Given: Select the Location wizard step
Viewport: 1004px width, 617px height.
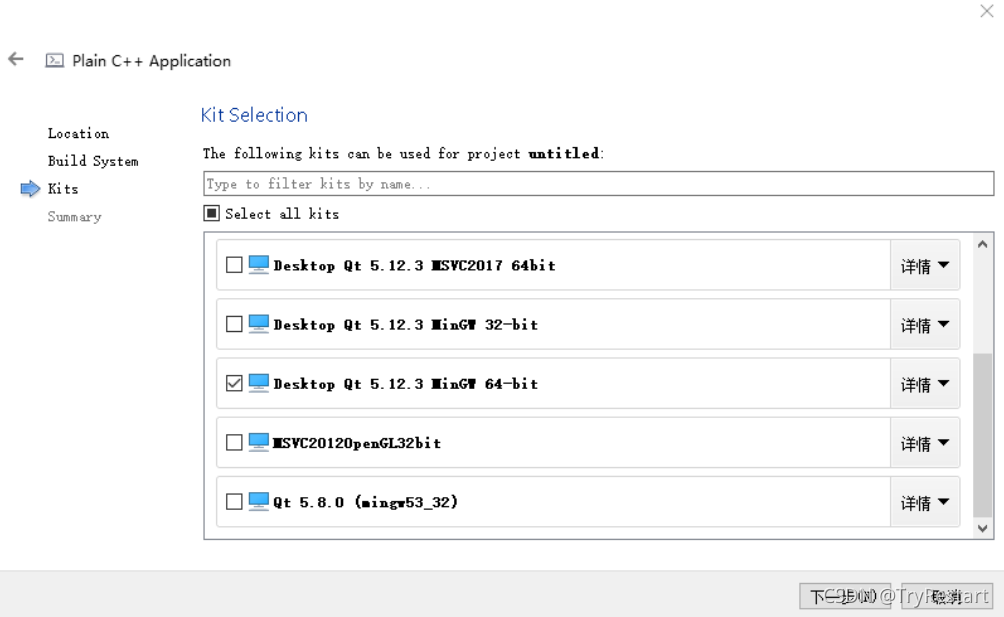Looking at the screenshot, I should (78, 133).
